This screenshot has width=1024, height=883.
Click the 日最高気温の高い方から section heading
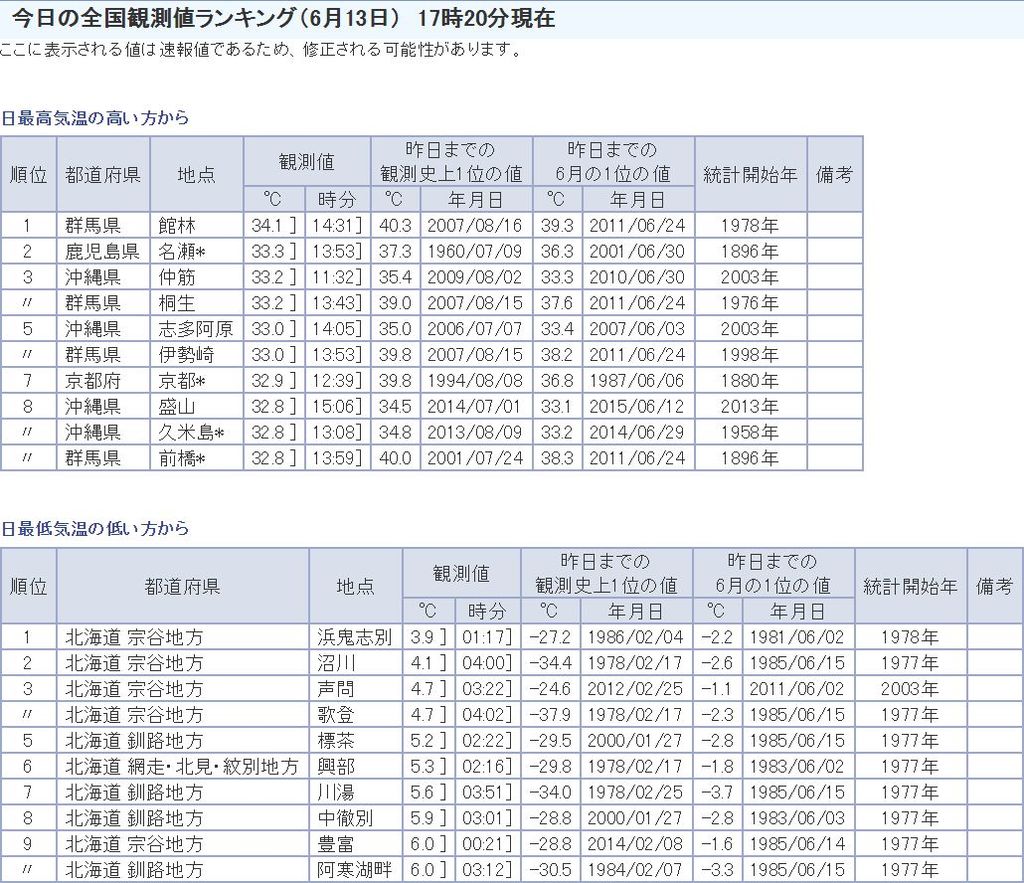95,118
